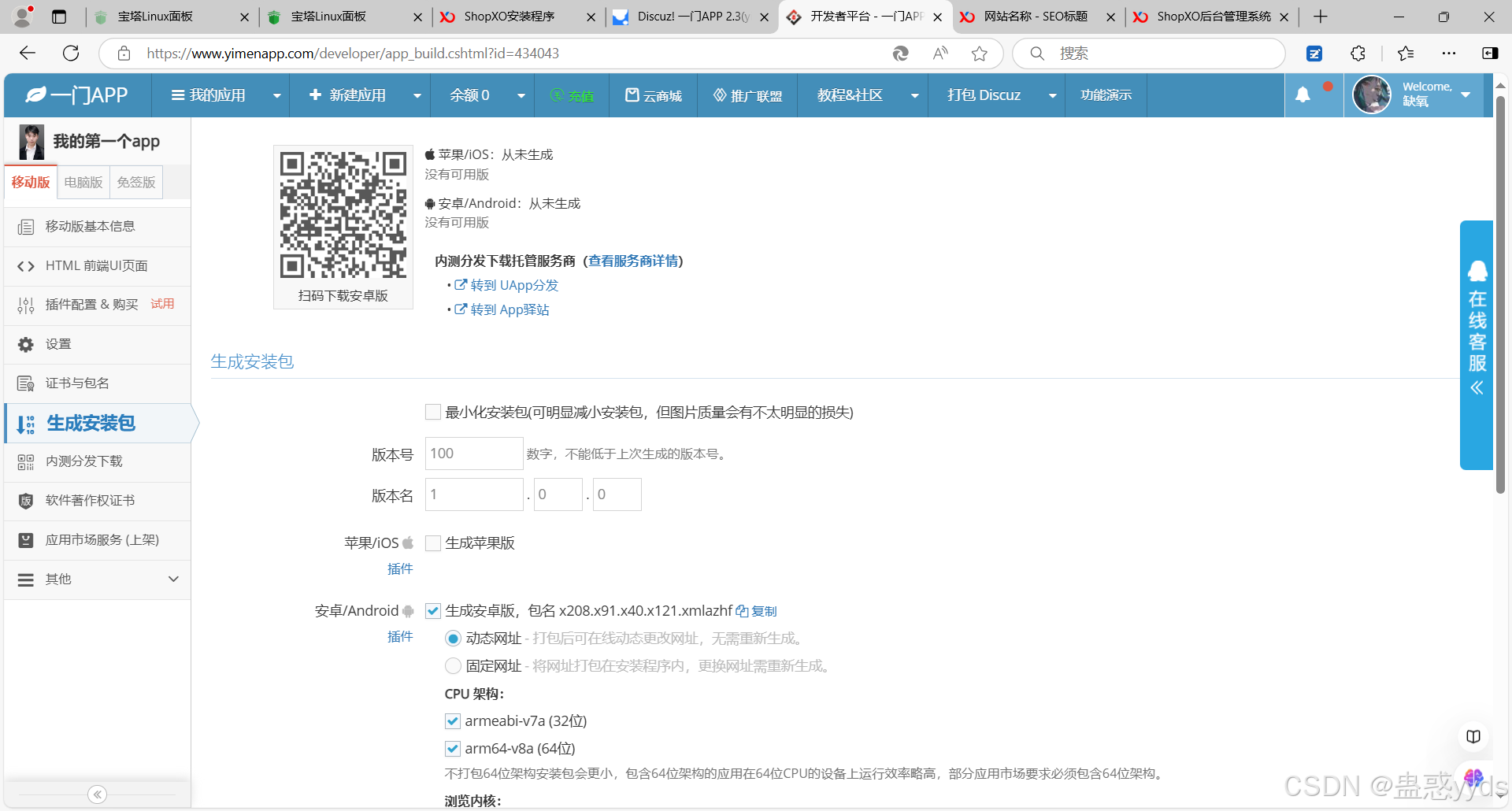Viewport: 1512px width, 811px height.
Task: Click the last 版本名 input field
Action: 617,494
